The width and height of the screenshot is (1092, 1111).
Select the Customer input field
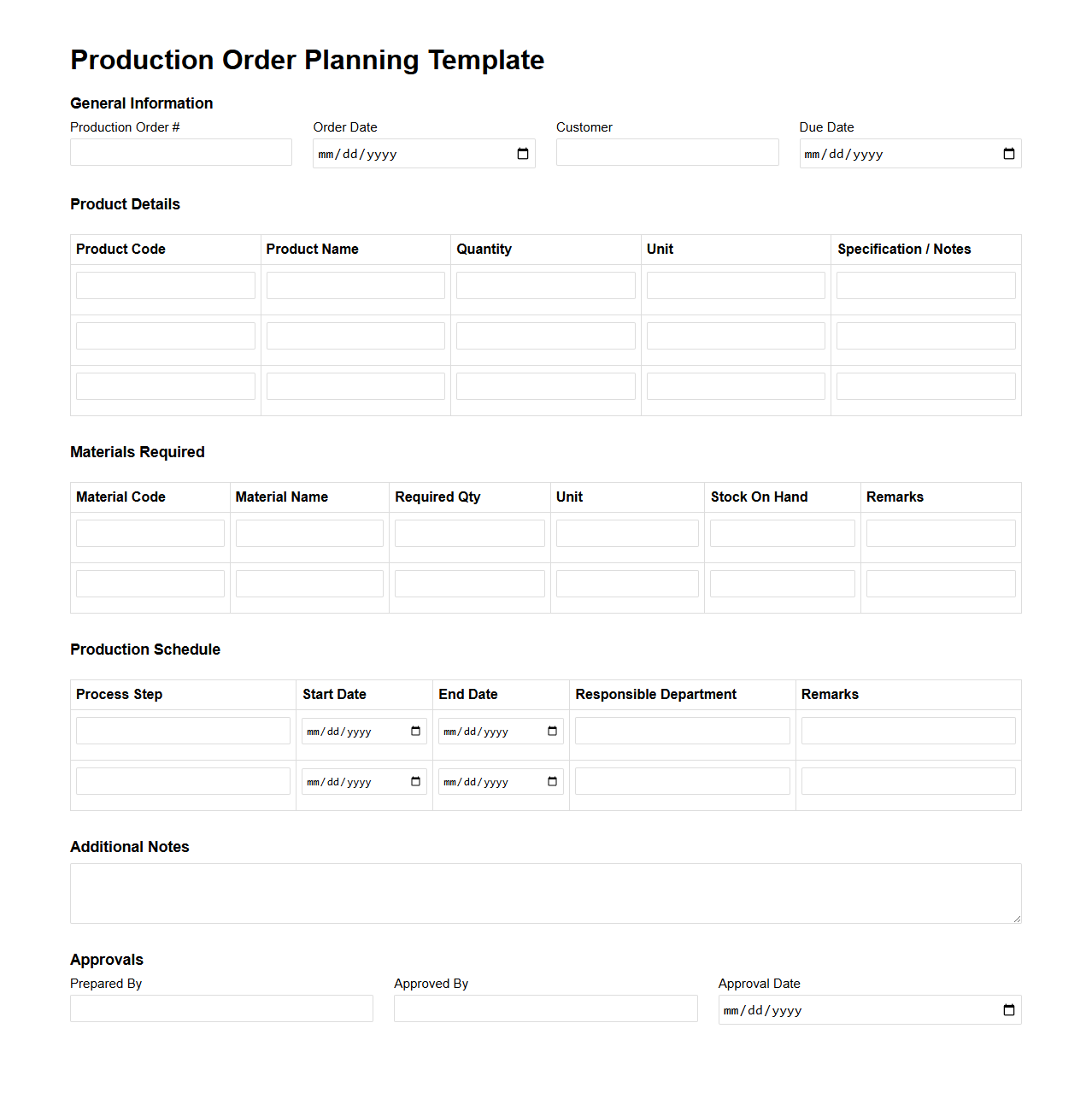[666, 152]
